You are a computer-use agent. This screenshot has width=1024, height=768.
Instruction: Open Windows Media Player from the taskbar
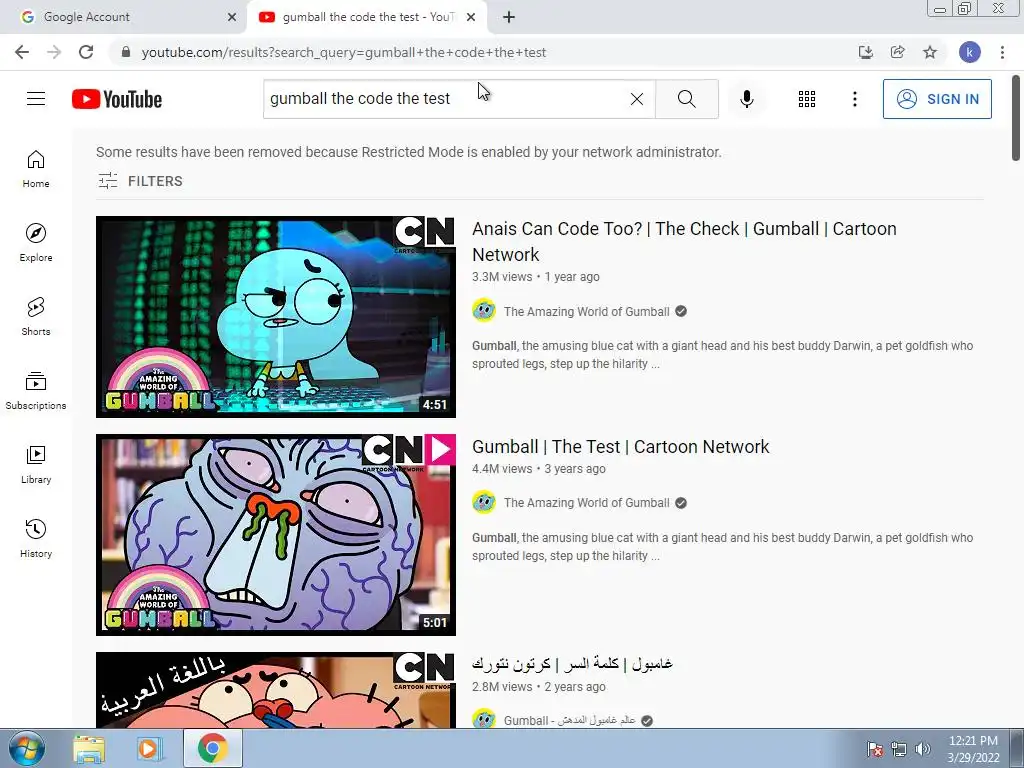click(x=149, y=749)
